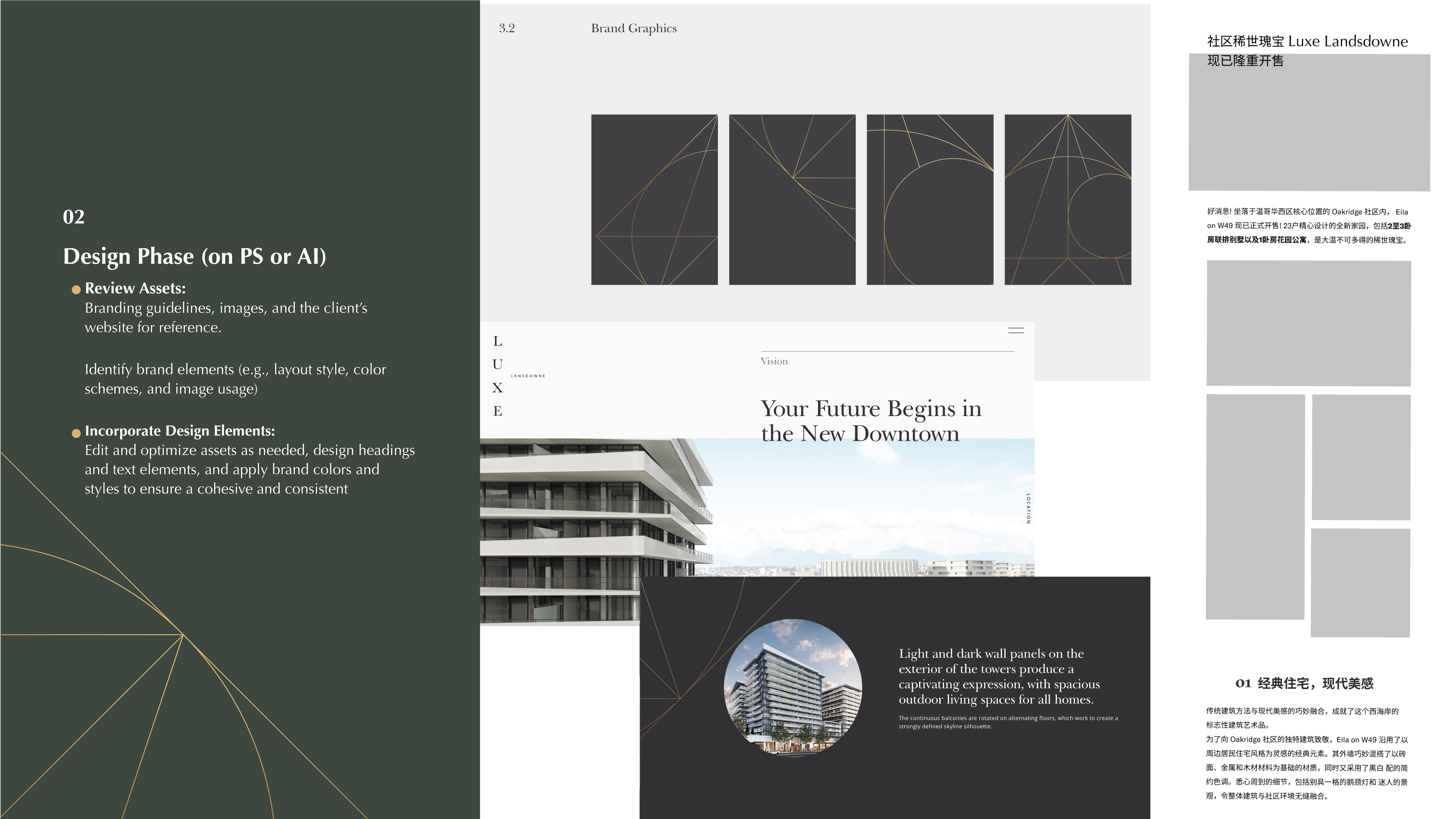This screenshot has height=819, width=1456.
Task: Click the 'Incorporate Design Elements:' bullet heading
Action: pyautogui.click(x=180, y=431)
